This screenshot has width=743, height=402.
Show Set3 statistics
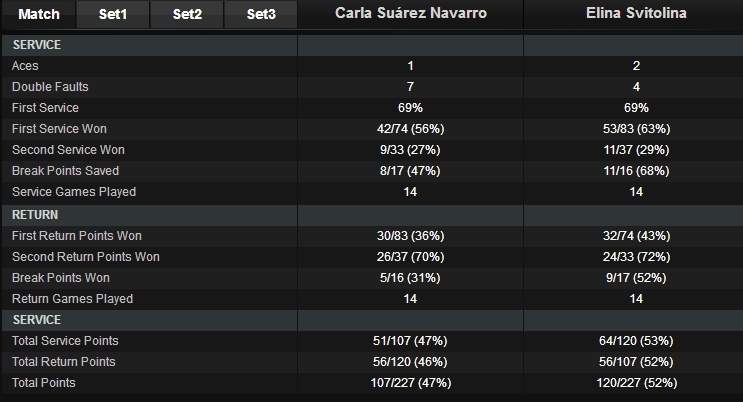(261, 15)
